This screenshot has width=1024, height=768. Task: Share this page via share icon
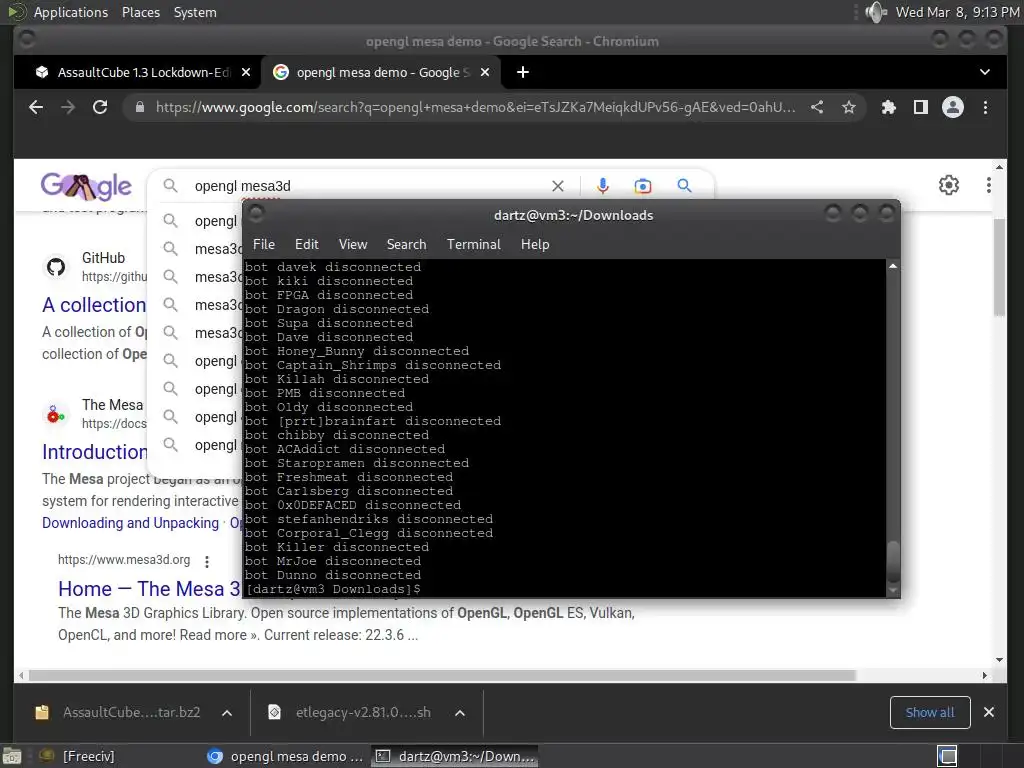click(x=817, y=107)
